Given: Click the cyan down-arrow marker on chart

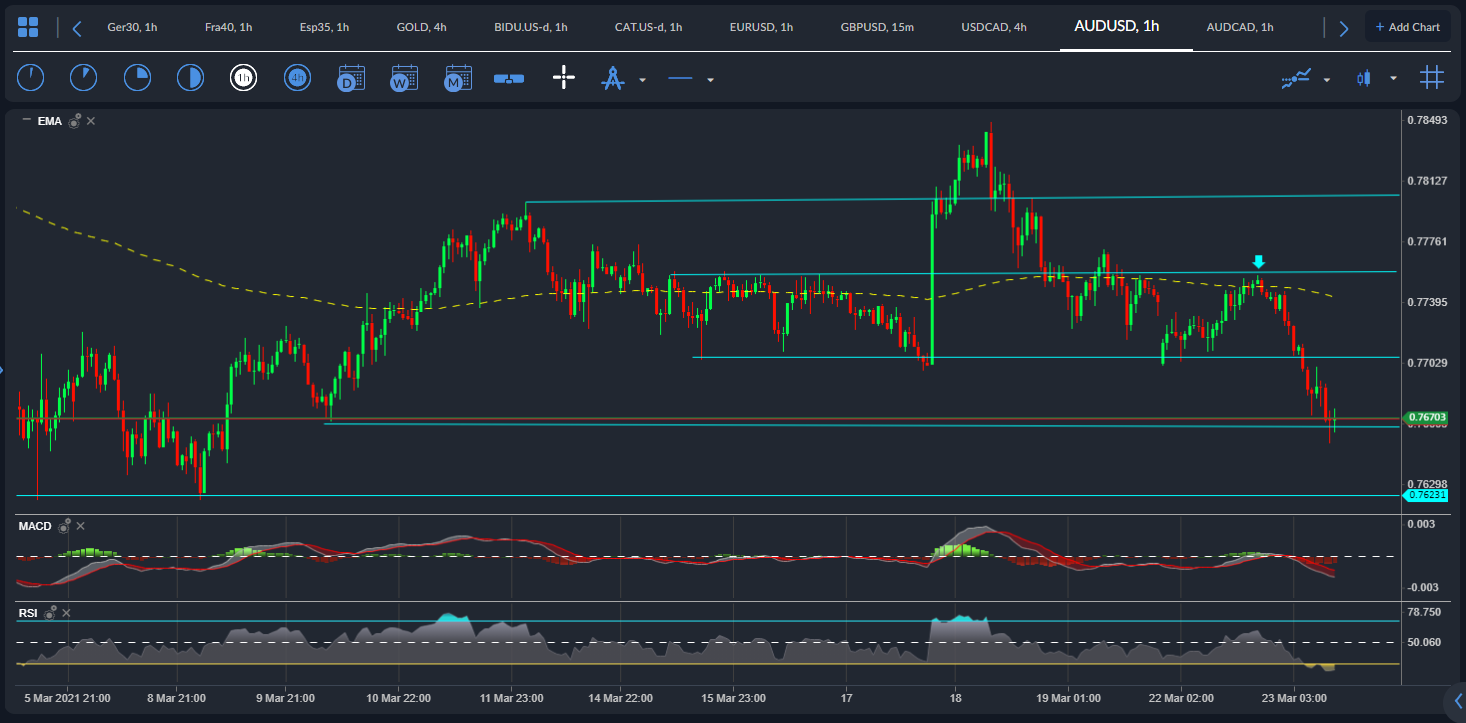Looking at the screenshot, I should [x=1258, y=262].
